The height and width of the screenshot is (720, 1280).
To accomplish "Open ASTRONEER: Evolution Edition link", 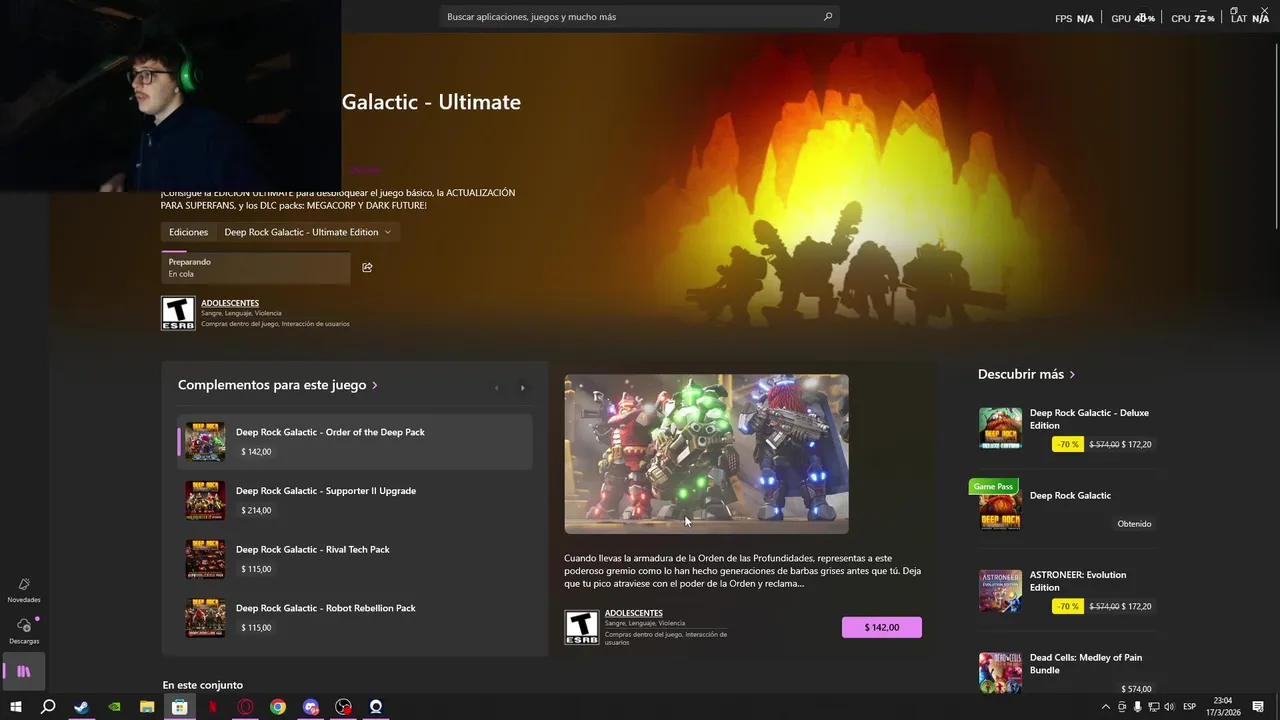I will [x=1078, y=581].
